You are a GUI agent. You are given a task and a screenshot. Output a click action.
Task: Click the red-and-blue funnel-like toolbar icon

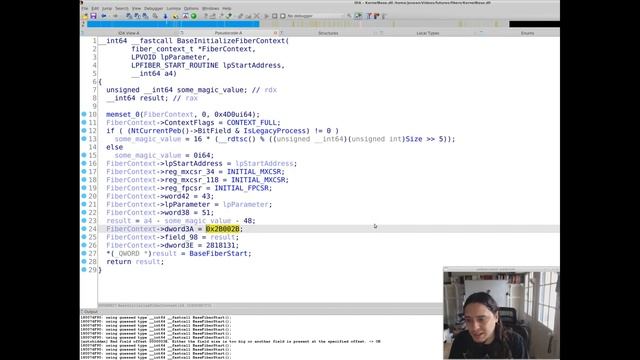click(x=369, y=16)
